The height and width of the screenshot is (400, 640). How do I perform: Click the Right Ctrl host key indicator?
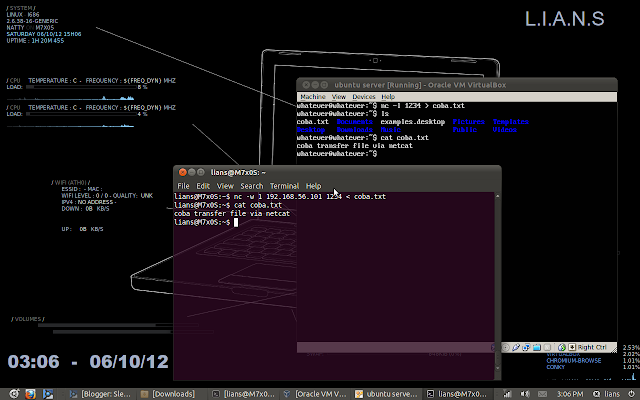coord(592,347)
